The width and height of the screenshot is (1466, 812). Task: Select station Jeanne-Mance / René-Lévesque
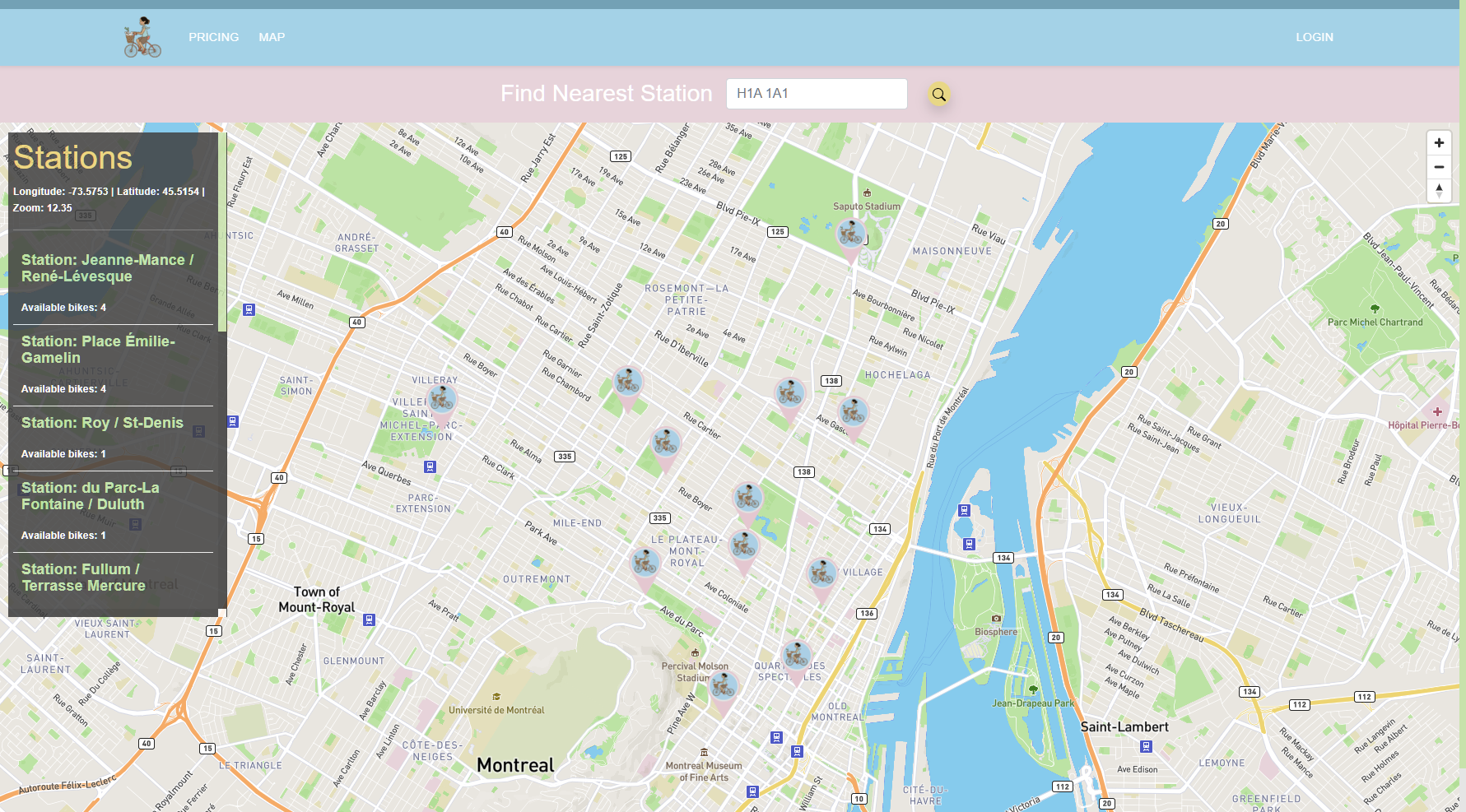107,268
